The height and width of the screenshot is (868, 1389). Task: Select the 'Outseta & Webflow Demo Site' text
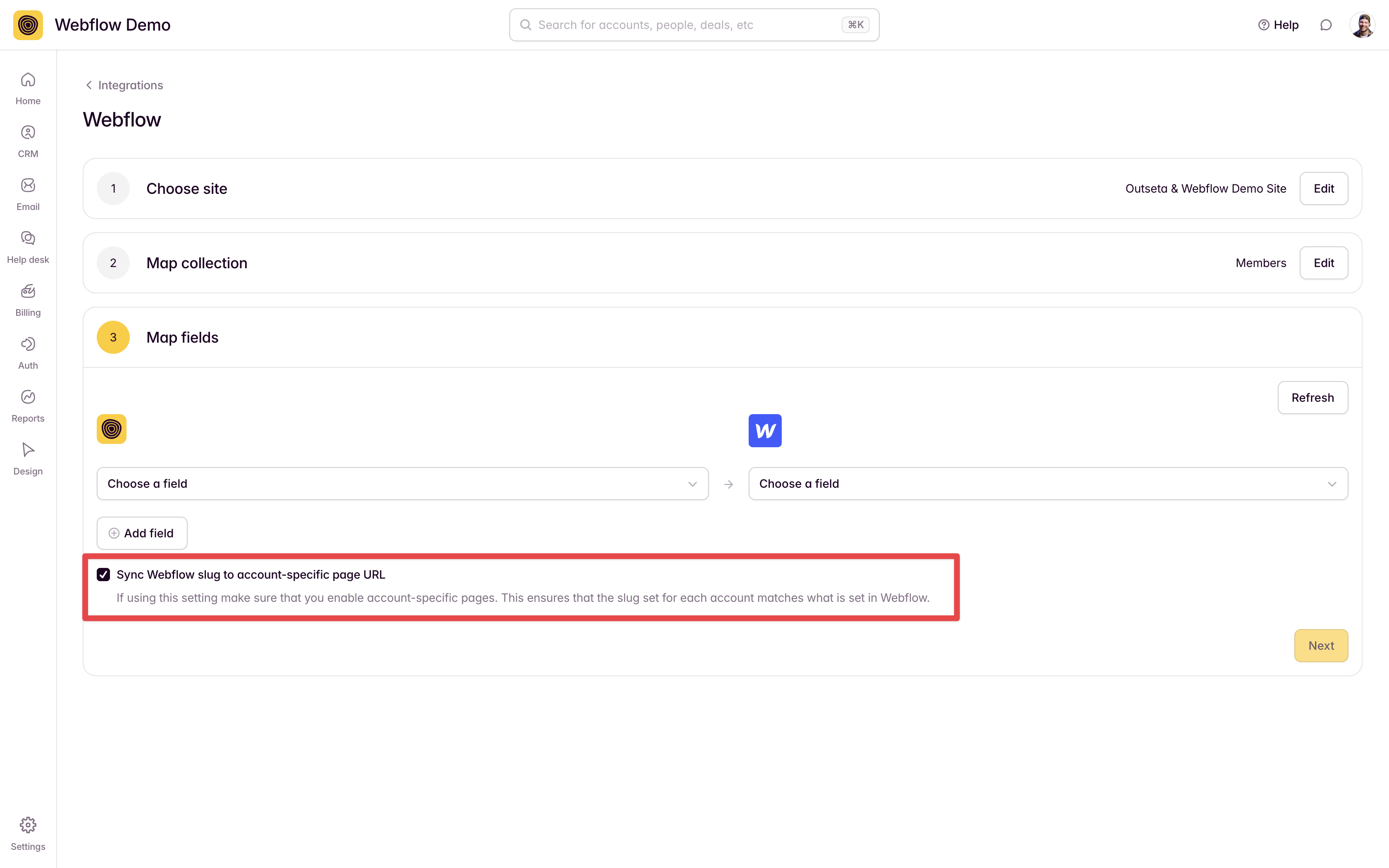click(x=1205, y=188)
